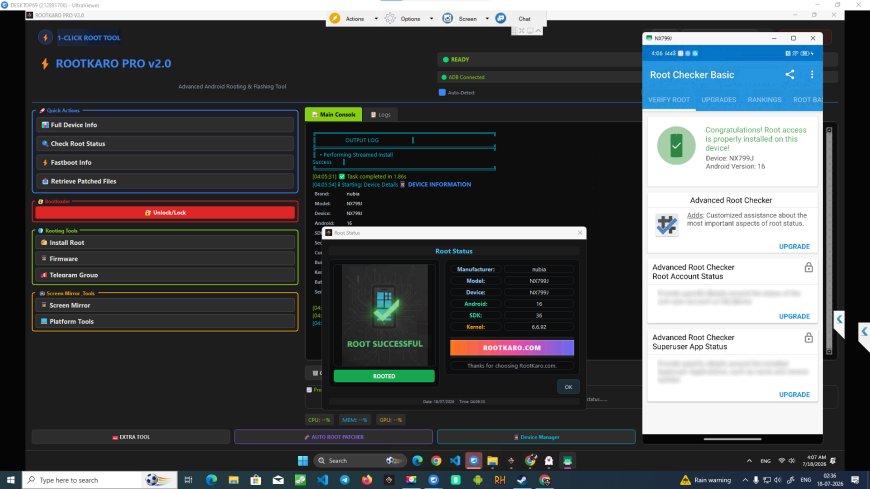Click lock icon beside Root Account Status
Screen dimensions: 870x489
pyautogui.click(x=808, y=268)
